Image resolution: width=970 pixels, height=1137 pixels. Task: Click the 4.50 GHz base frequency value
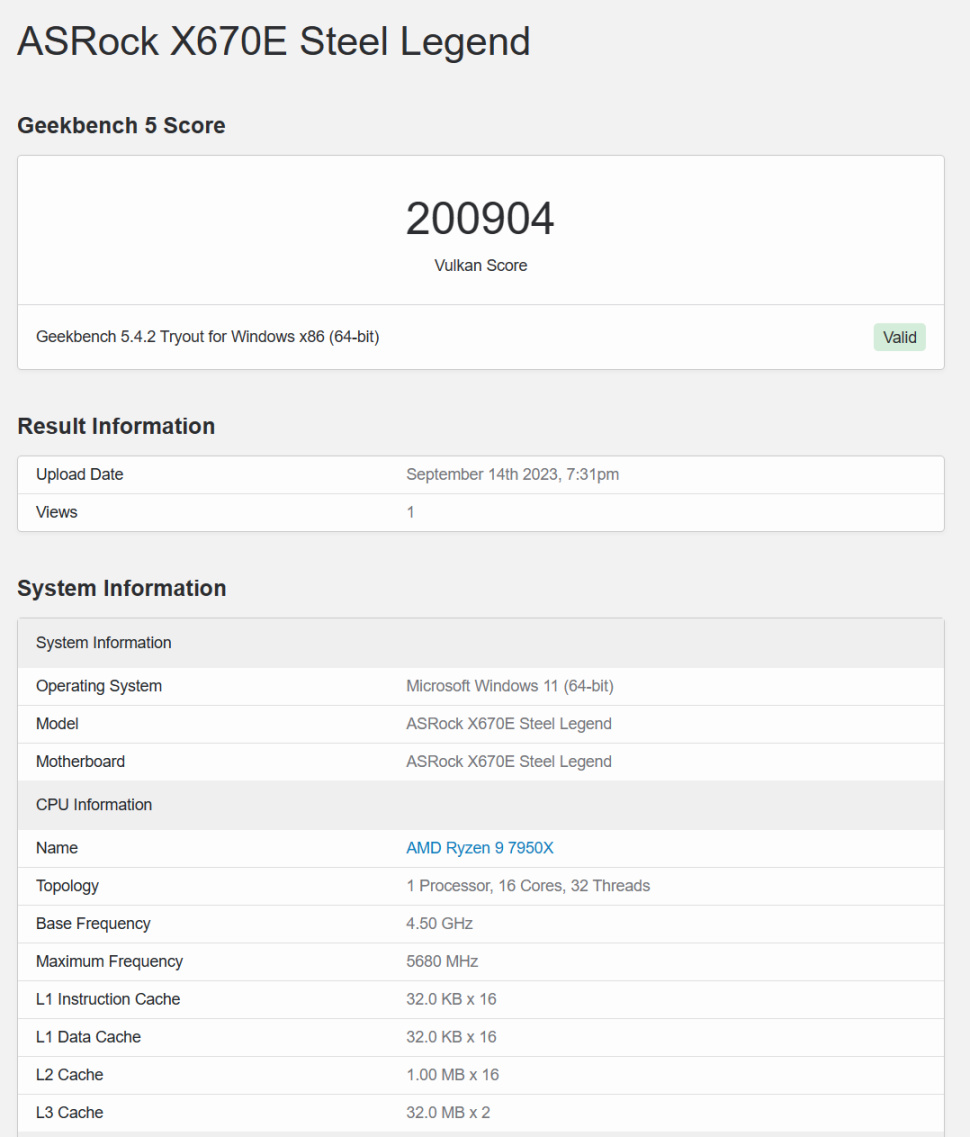coord(439,923)
